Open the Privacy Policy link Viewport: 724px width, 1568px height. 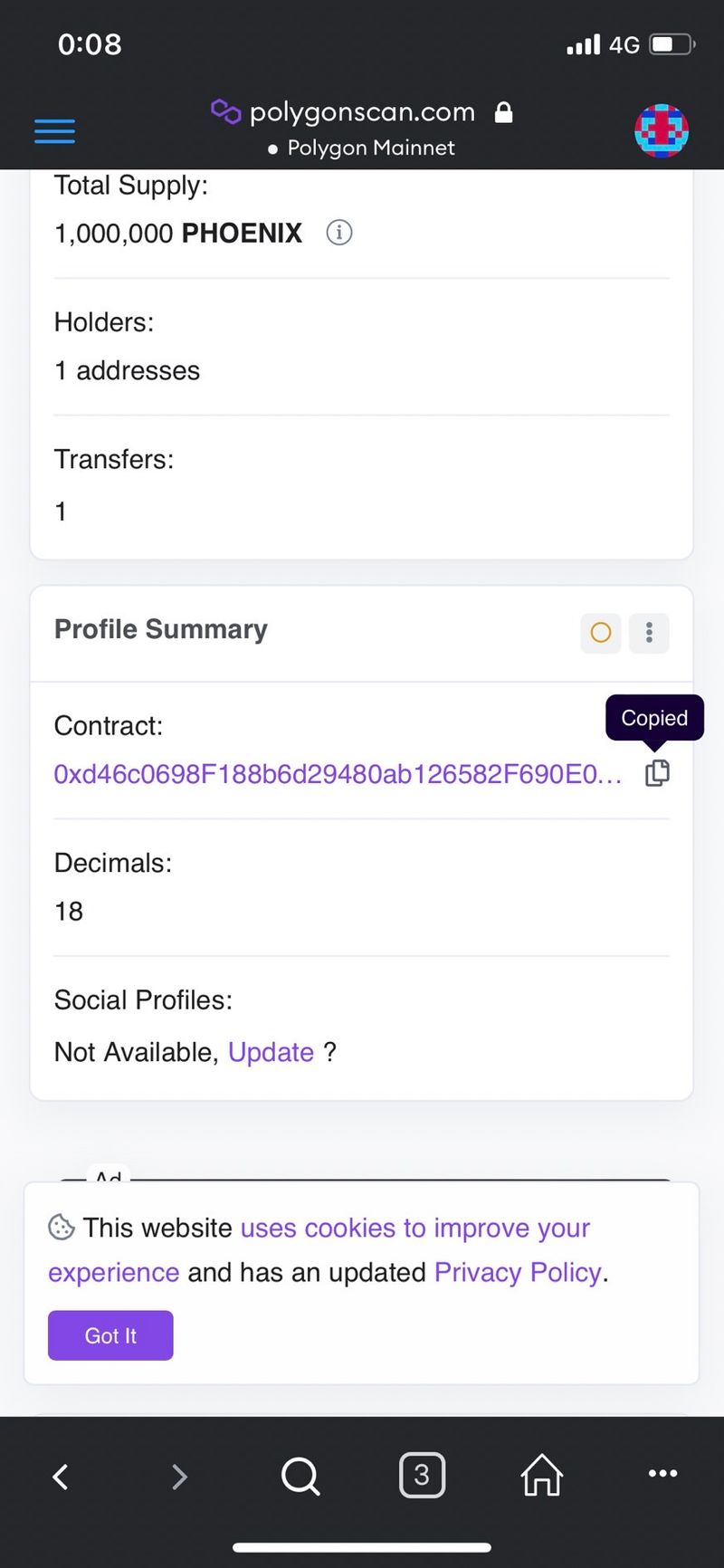coord(518,1272)
